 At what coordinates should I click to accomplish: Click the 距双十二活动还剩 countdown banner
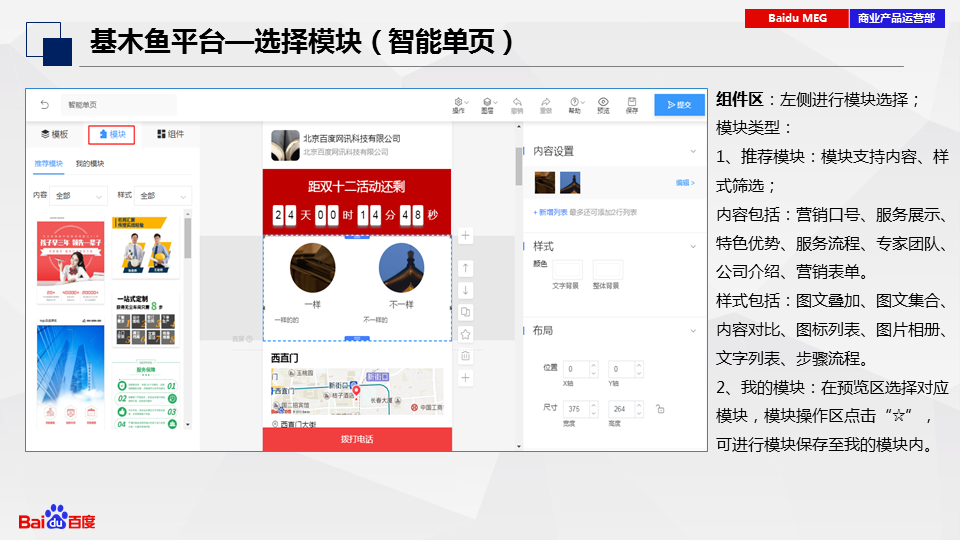point(357,202)
